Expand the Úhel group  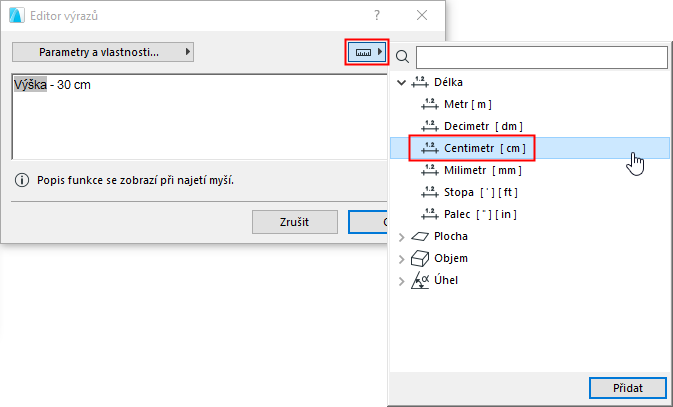(402, 280)
